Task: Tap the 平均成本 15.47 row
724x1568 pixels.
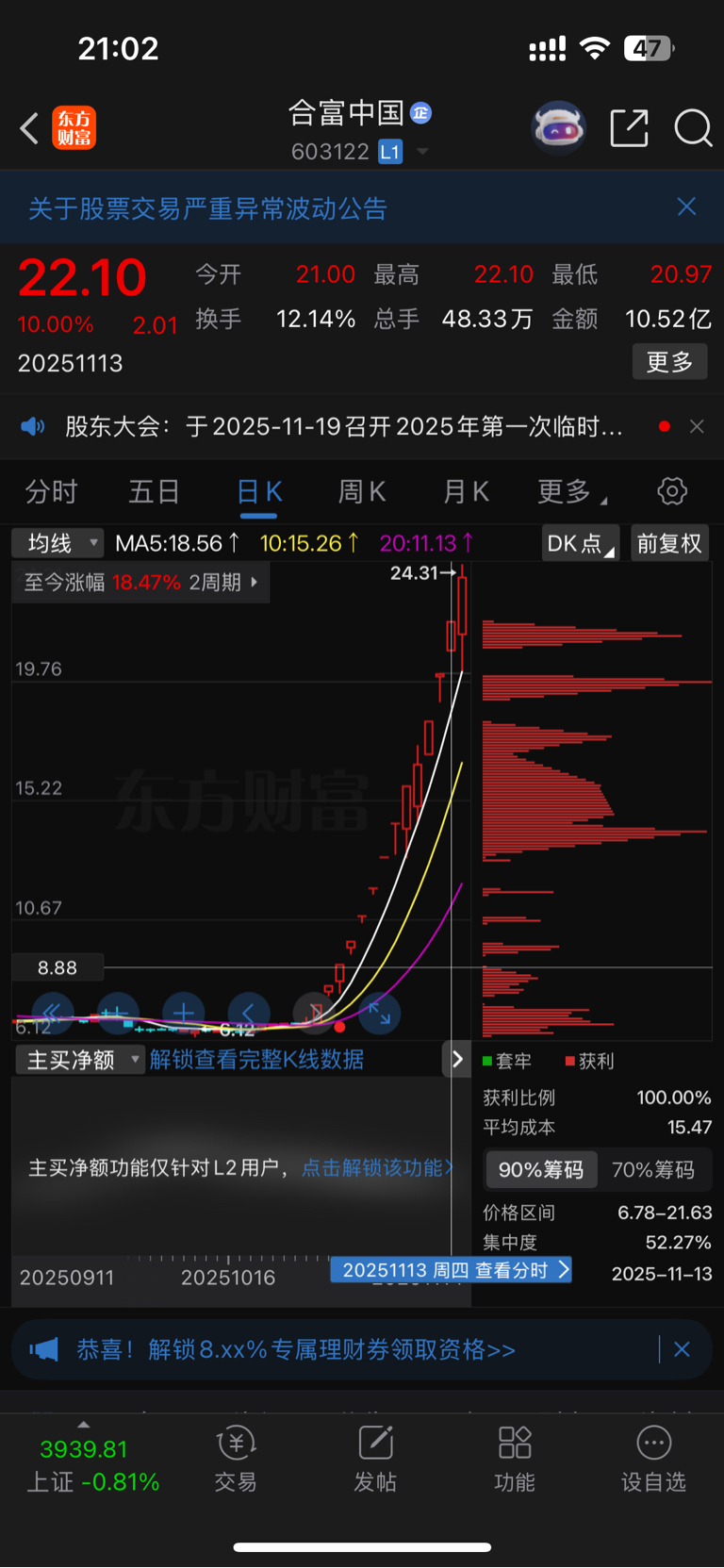Action: (x=598, y=1128)
